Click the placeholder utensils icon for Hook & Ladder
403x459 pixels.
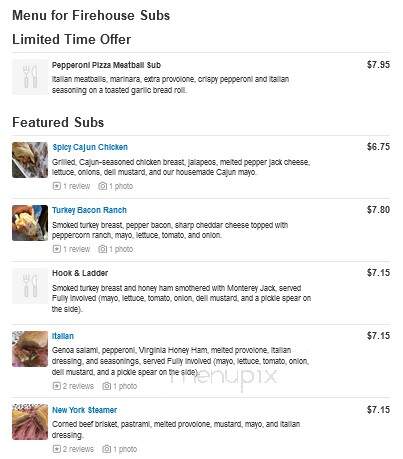pos(30,286)
